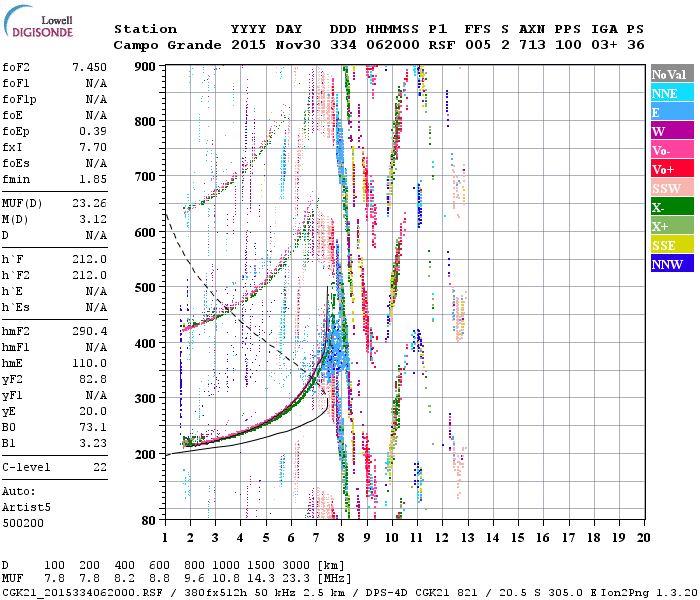Click the h`Es N/A value
This screenshot has height=600, width=700.
[x=96, y=308]
